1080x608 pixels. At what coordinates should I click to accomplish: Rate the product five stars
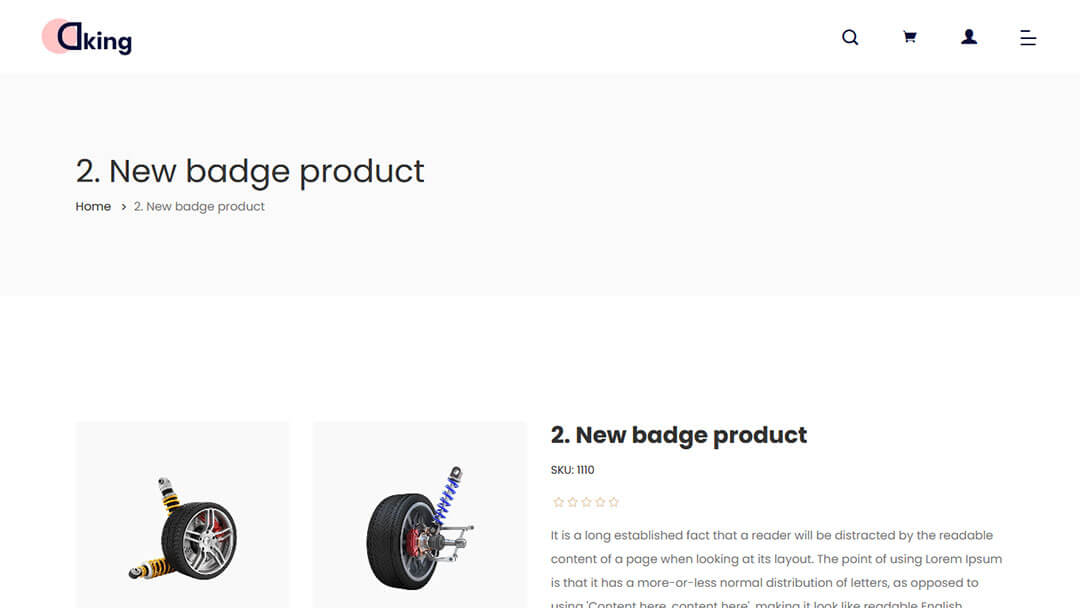pos(614,502)
